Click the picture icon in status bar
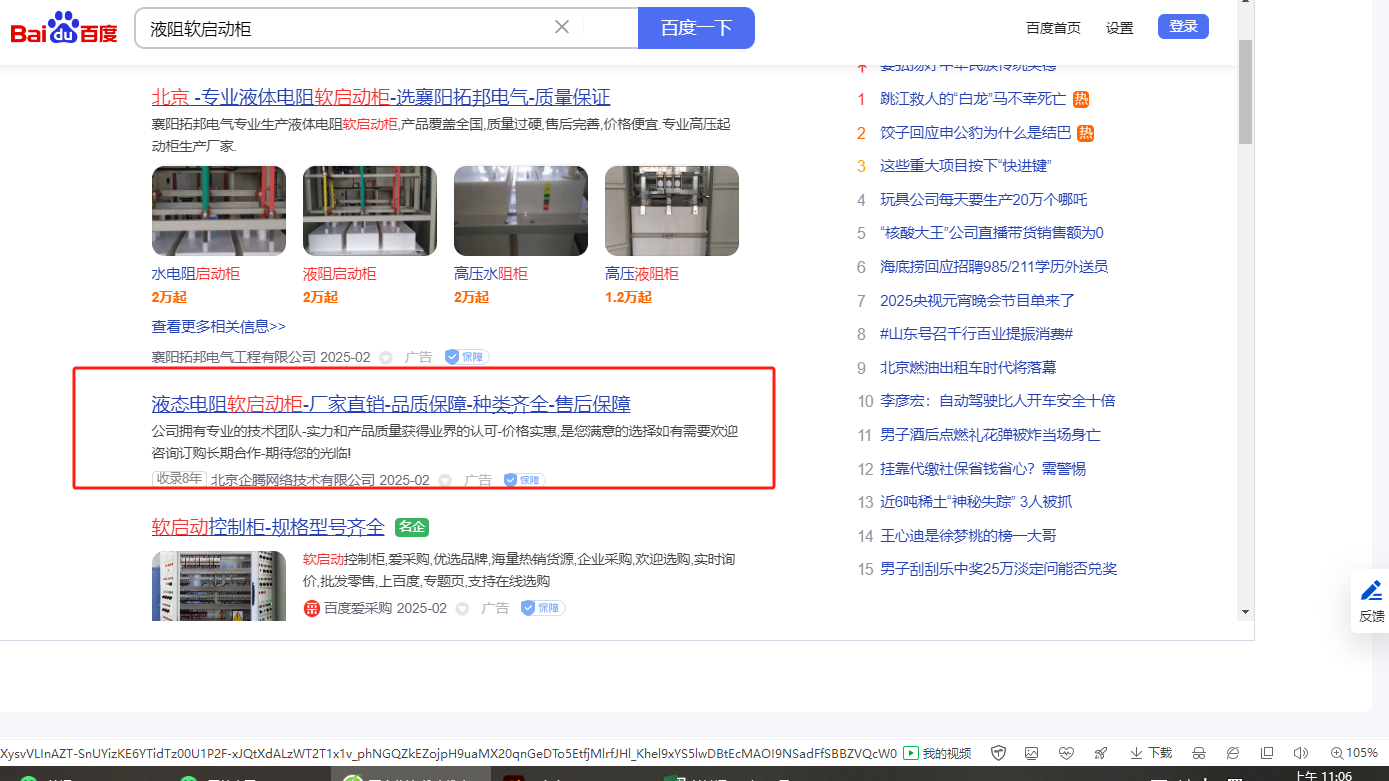Screen dimensions: 1389x781 click(x=1032, y=753)
